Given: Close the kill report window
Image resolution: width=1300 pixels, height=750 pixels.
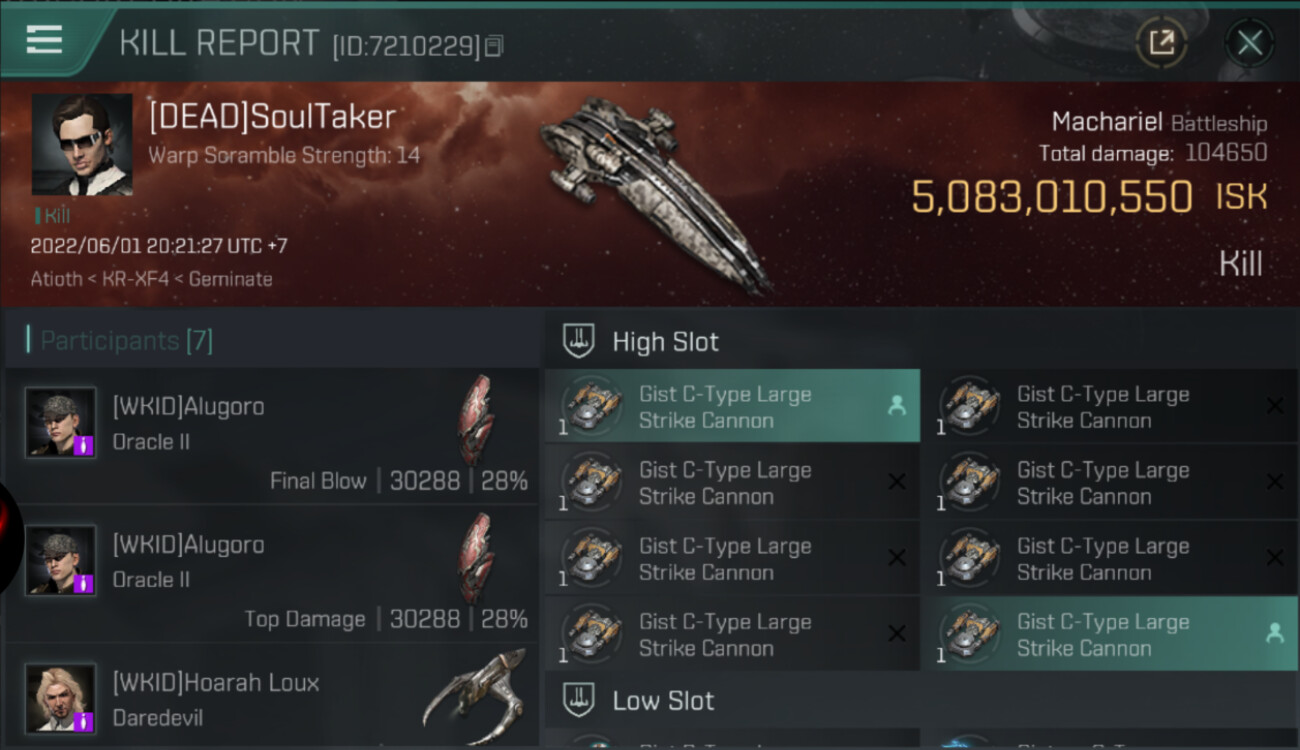Looking at the screenshot, I should click(x=1249, y=42).
